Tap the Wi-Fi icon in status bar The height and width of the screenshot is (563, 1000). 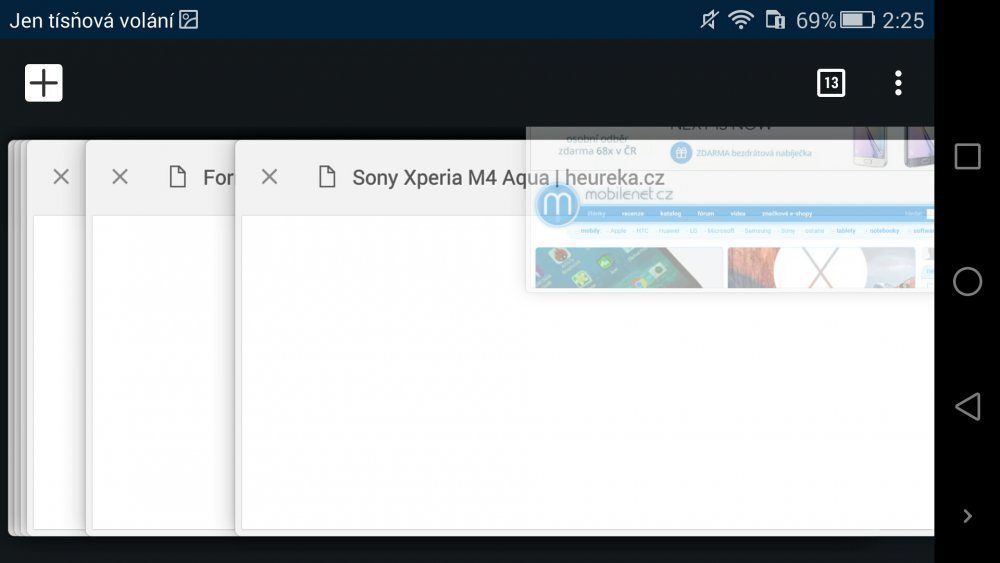[741, 20]
